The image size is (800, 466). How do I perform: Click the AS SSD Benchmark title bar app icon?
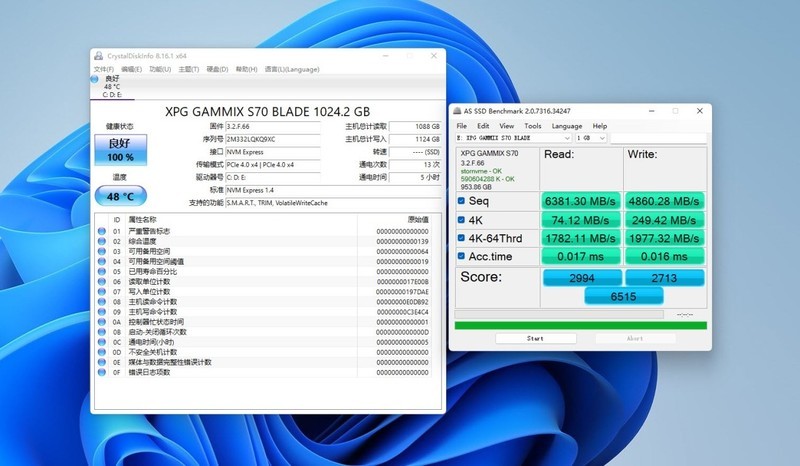[x=457, y=111]
